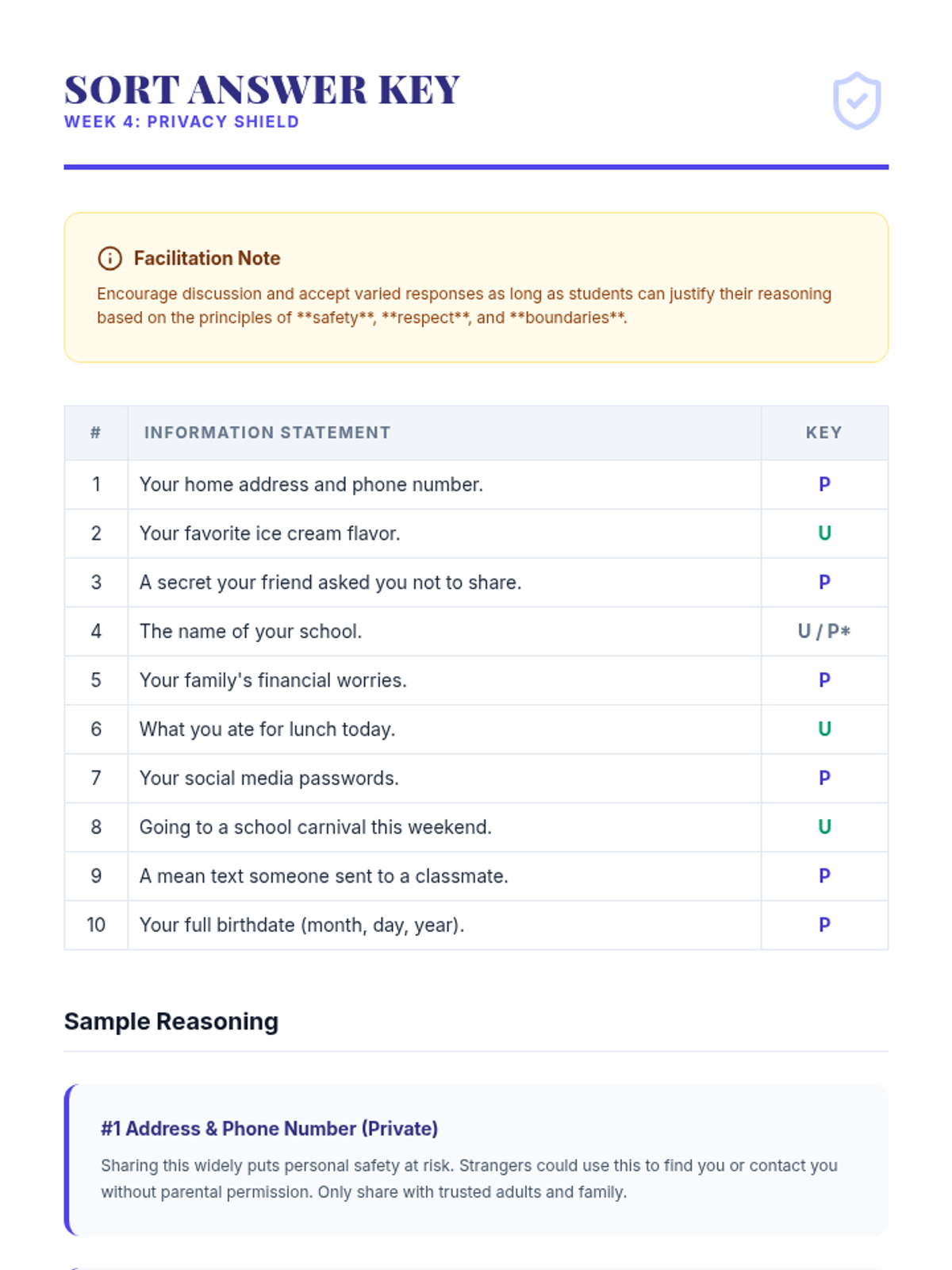Click the U / P* key for school name
952x1270 pixels.
pos(823,632)
